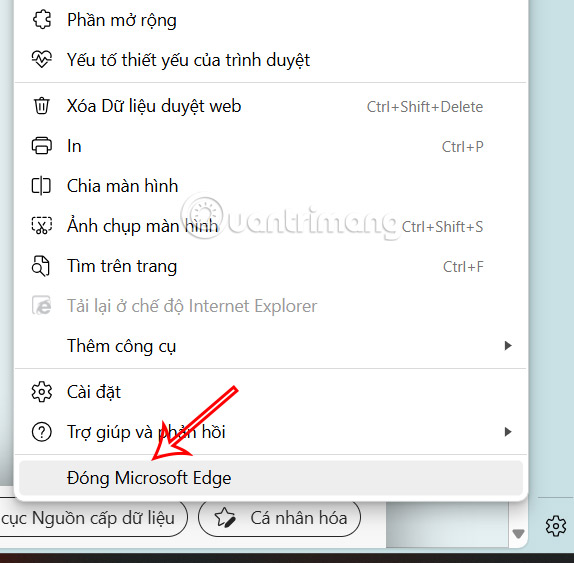Screen dimensions: 574x563
Task: Click the printer icon
Action: tap(42, 146)
